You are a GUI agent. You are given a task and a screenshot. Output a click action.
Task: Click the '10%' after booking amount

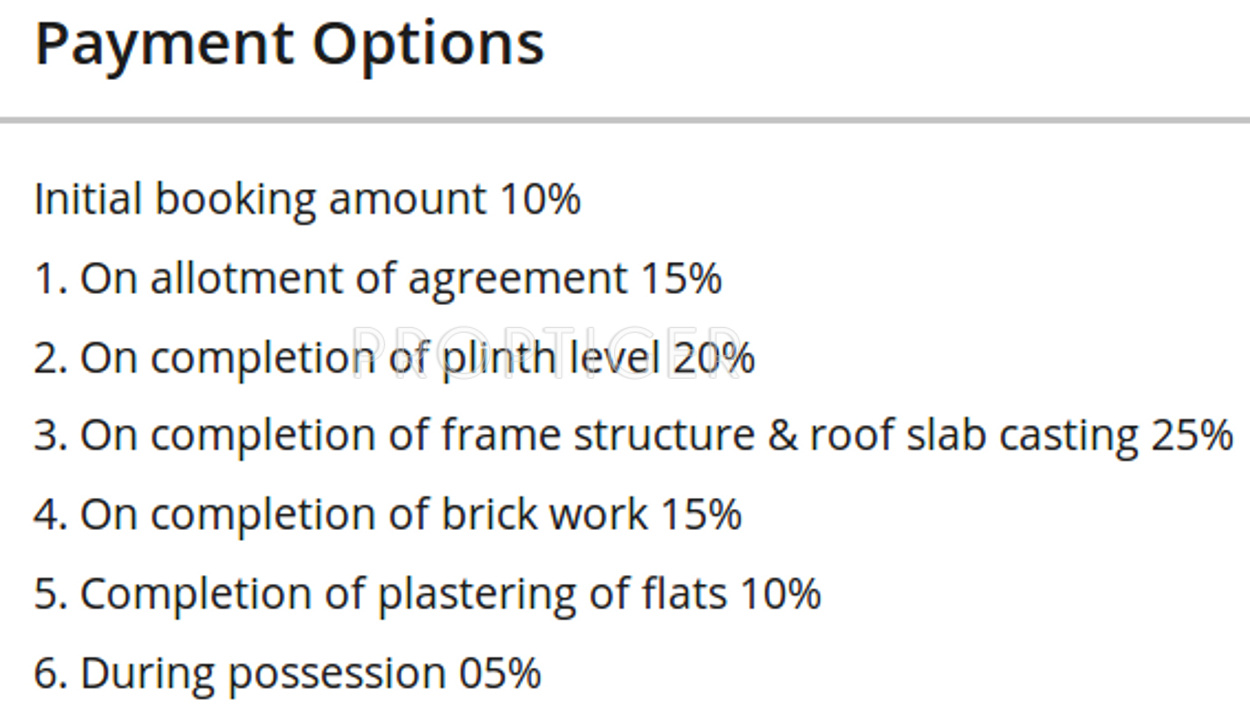540,199
